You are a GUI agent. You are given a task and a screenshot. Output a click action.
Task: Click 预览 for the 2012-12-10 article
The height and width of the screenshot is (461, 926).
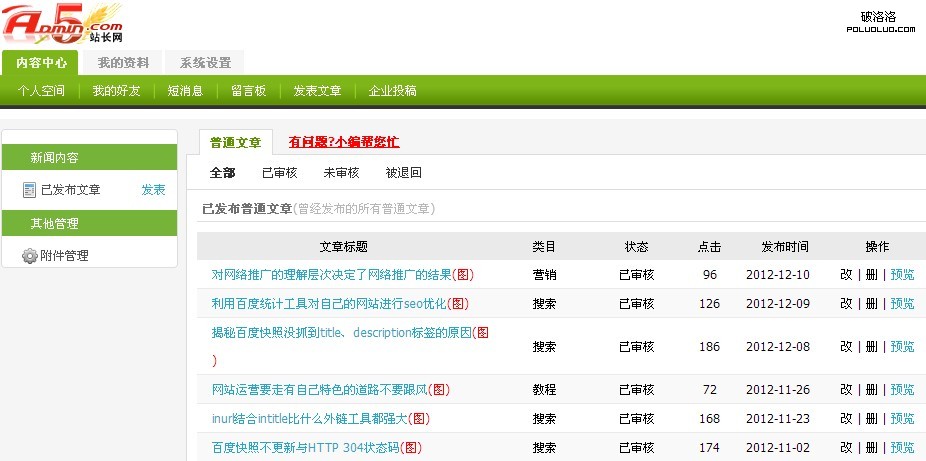click(x=902, y=275)
